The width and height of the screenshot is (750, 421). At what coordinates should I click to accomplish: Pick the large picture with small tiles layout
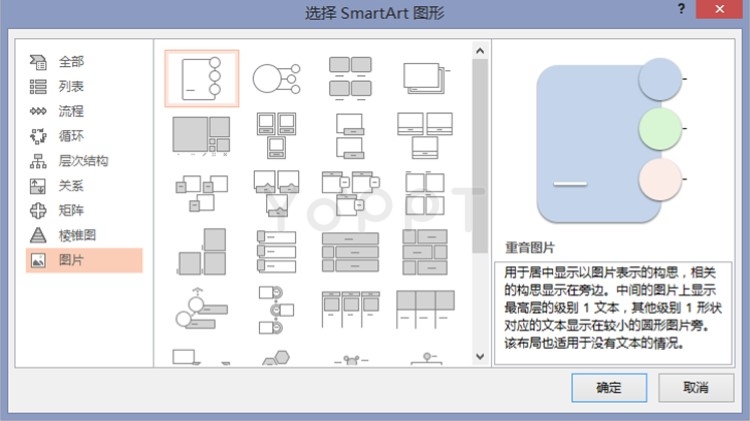(x=201, y=136)
